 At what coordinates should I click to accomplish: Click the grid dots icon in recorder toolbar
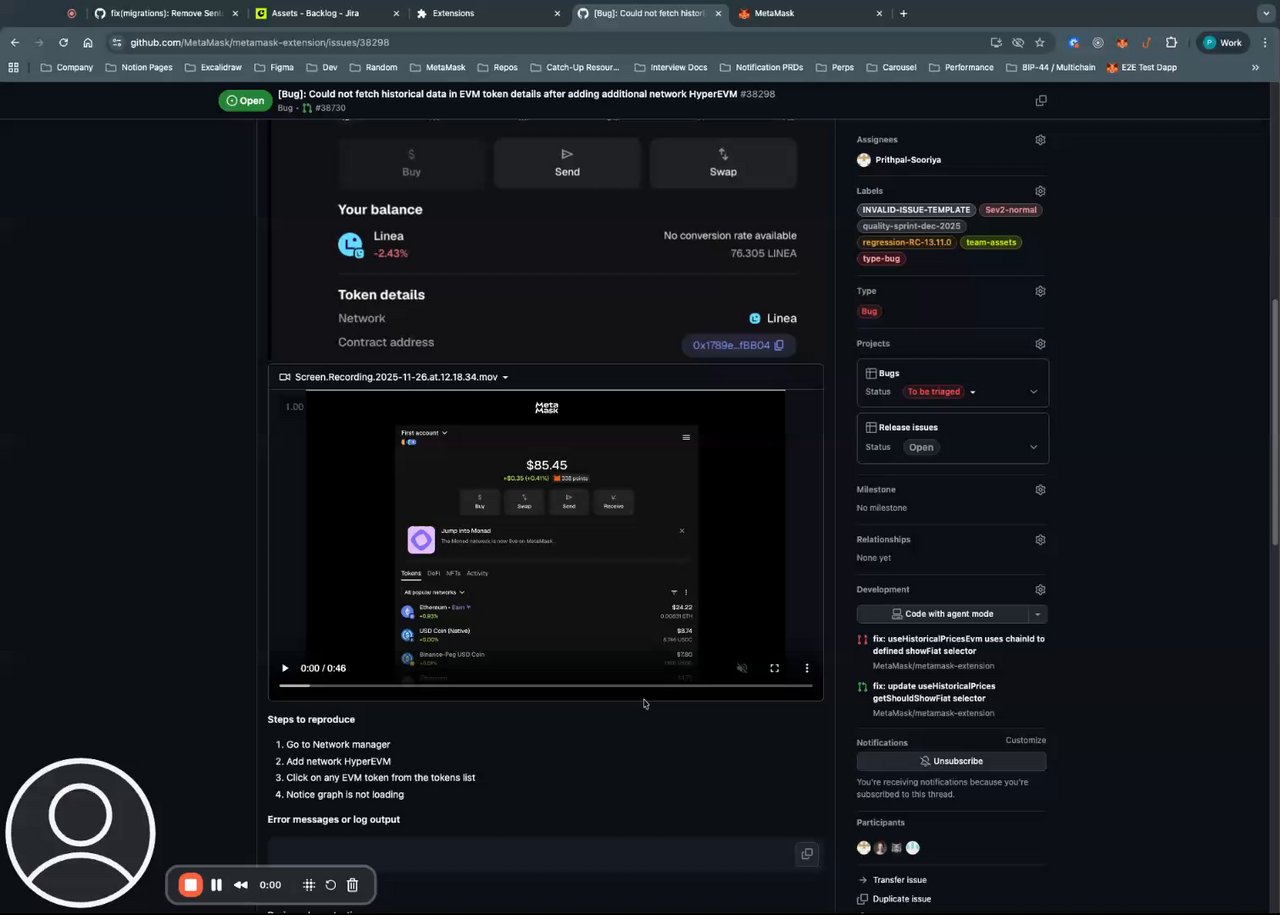pos(309,885)
